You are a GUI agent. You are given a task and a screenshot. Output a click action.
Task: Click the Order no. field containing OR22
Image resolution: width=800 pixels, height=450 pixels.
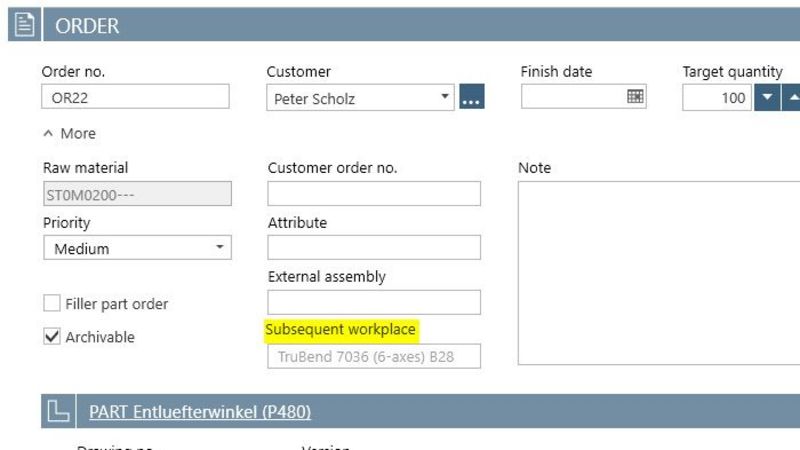(x=135, y=97)
